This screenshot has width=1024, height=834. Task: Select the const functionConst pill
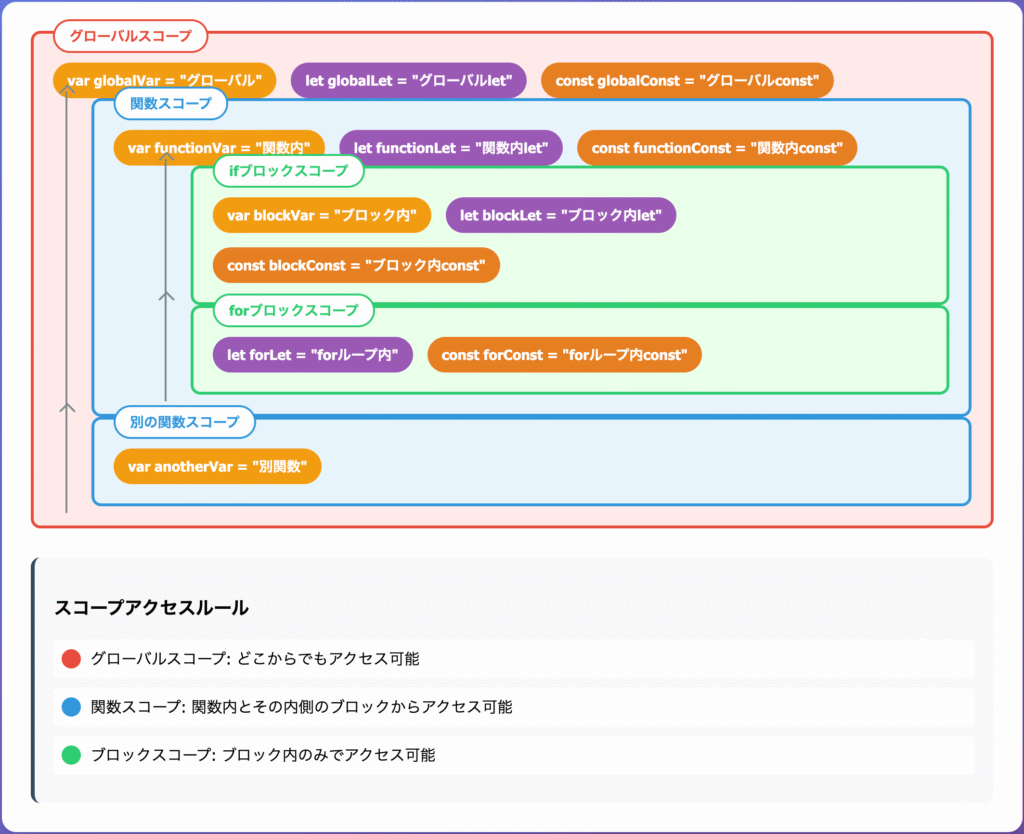(x=717, y=148)
